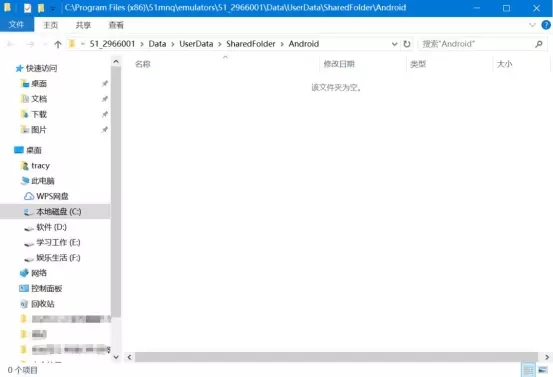Click the up-one-level arrow icon
This screenshot has height=377, width=553.
(58, 44)
